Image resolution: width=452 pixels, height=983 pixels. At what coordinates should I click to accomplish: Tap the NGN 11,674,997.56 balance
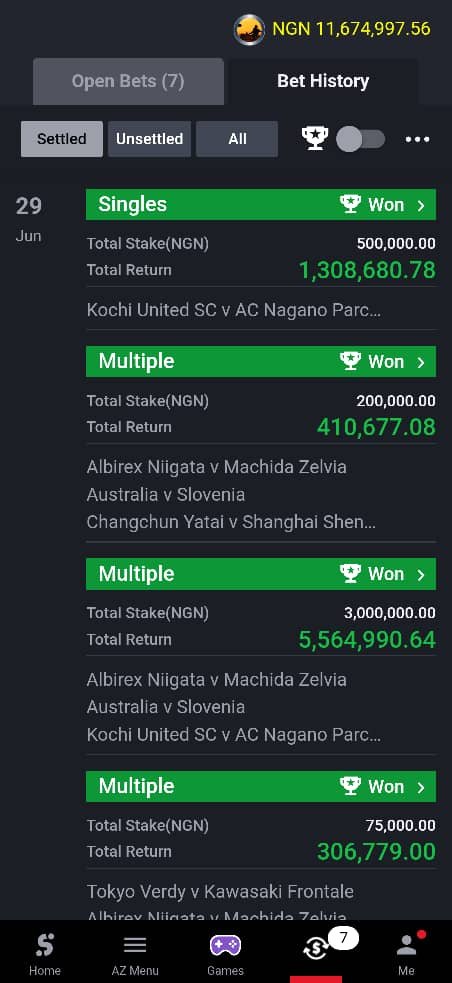(x=351, y=29)
